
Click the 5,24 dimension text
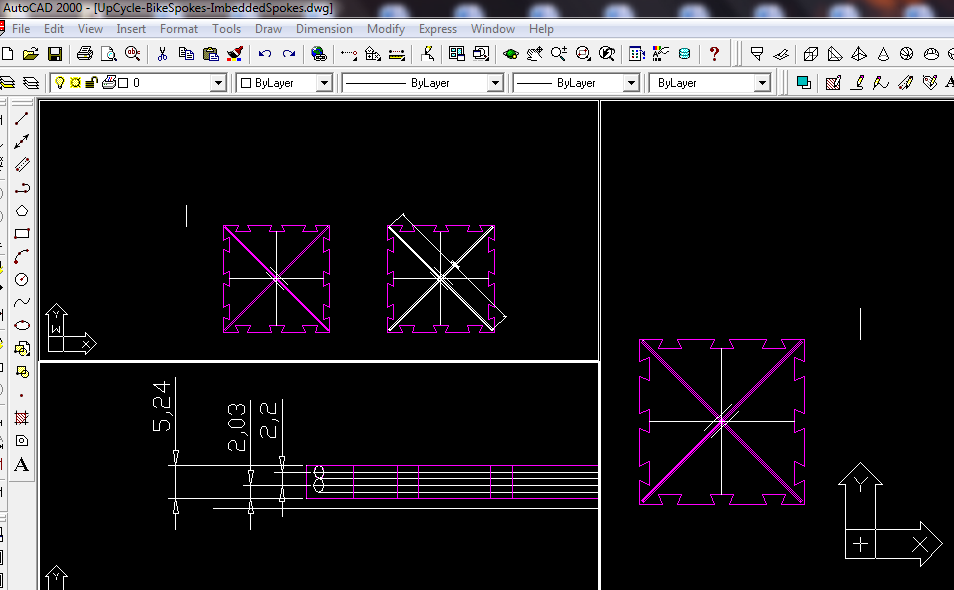162,406
